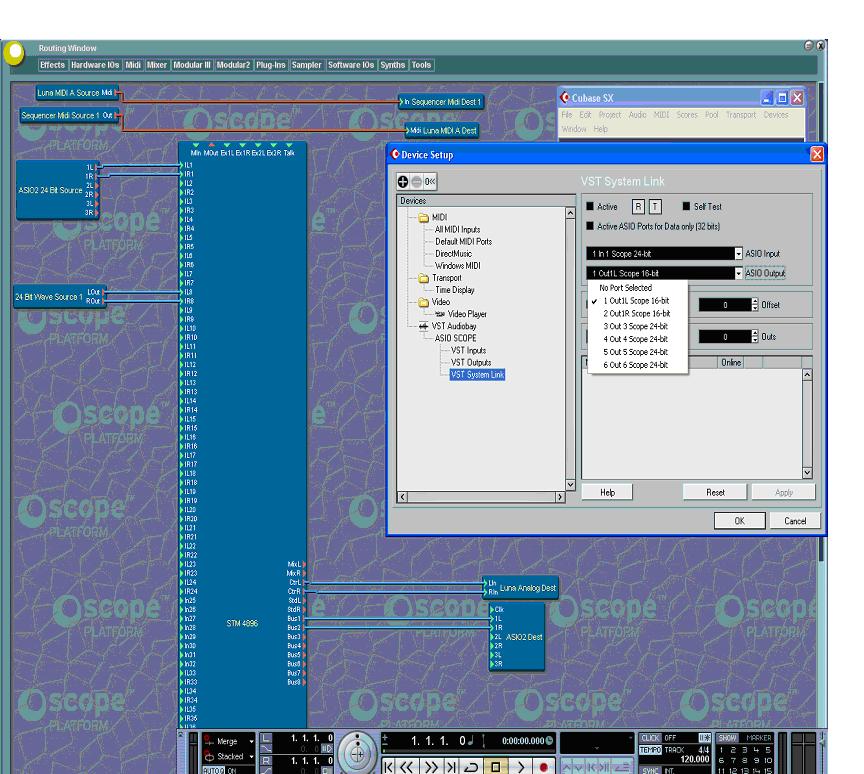Screen dimensions: 864x774
Task: Click the play transport button
Action: click(x=520, y=767)
